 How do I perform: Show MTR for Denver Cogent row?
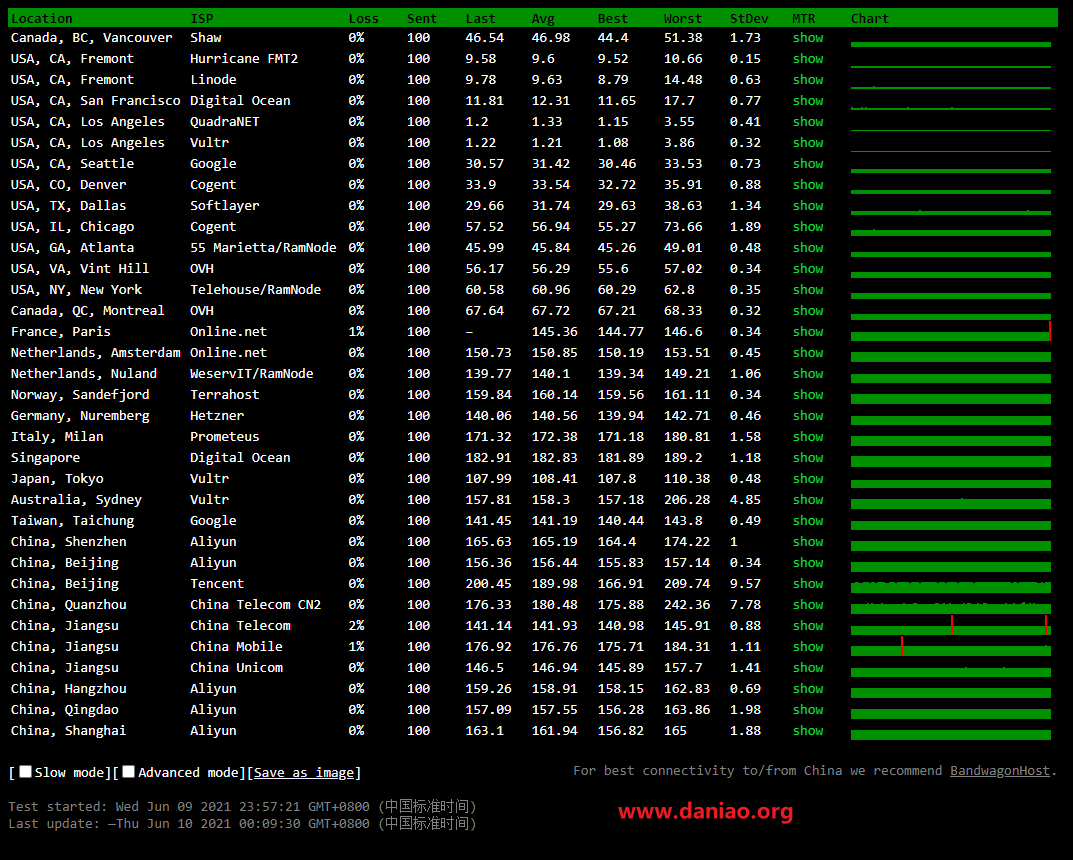807,185
